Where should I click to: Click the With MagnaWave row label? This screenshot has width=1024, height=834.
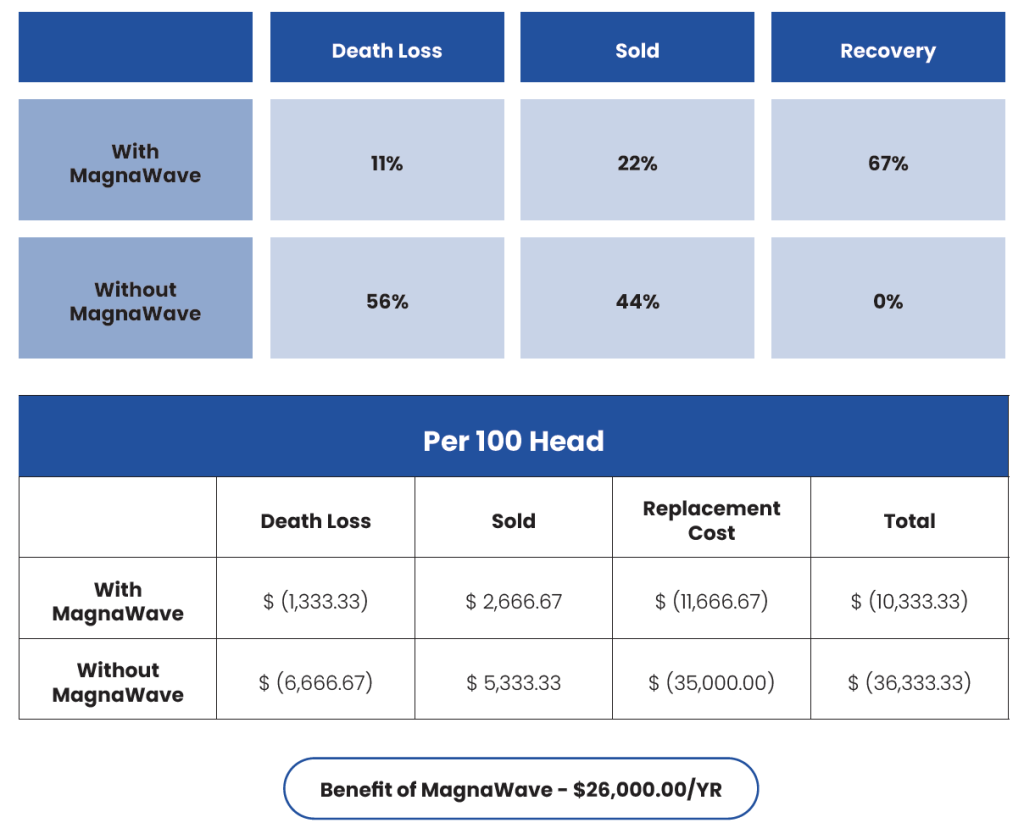[x=135, y=159]
